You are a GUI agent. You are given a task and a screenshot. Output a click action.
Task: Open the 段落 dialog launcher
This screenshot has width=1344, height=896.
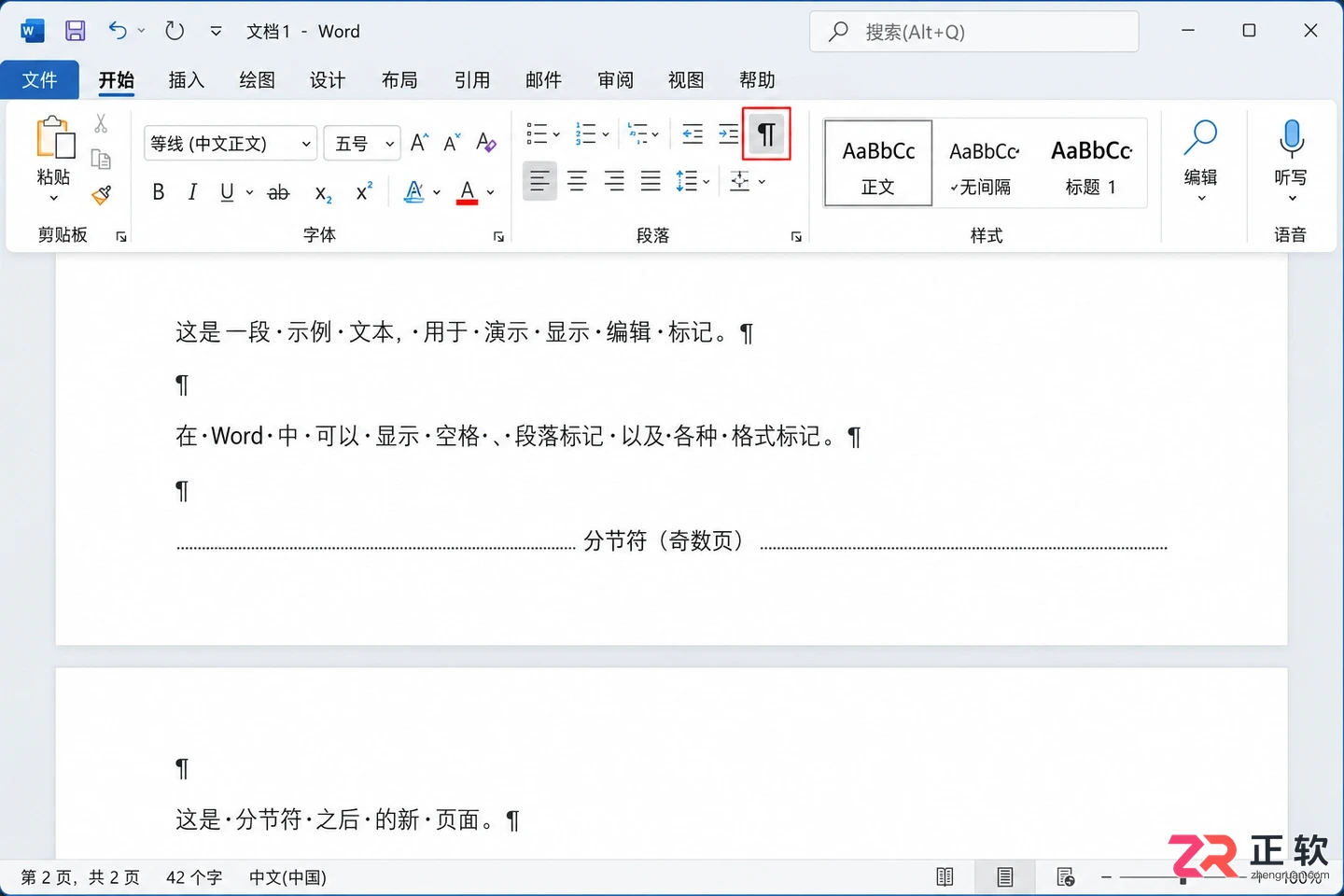coord(796,237)
